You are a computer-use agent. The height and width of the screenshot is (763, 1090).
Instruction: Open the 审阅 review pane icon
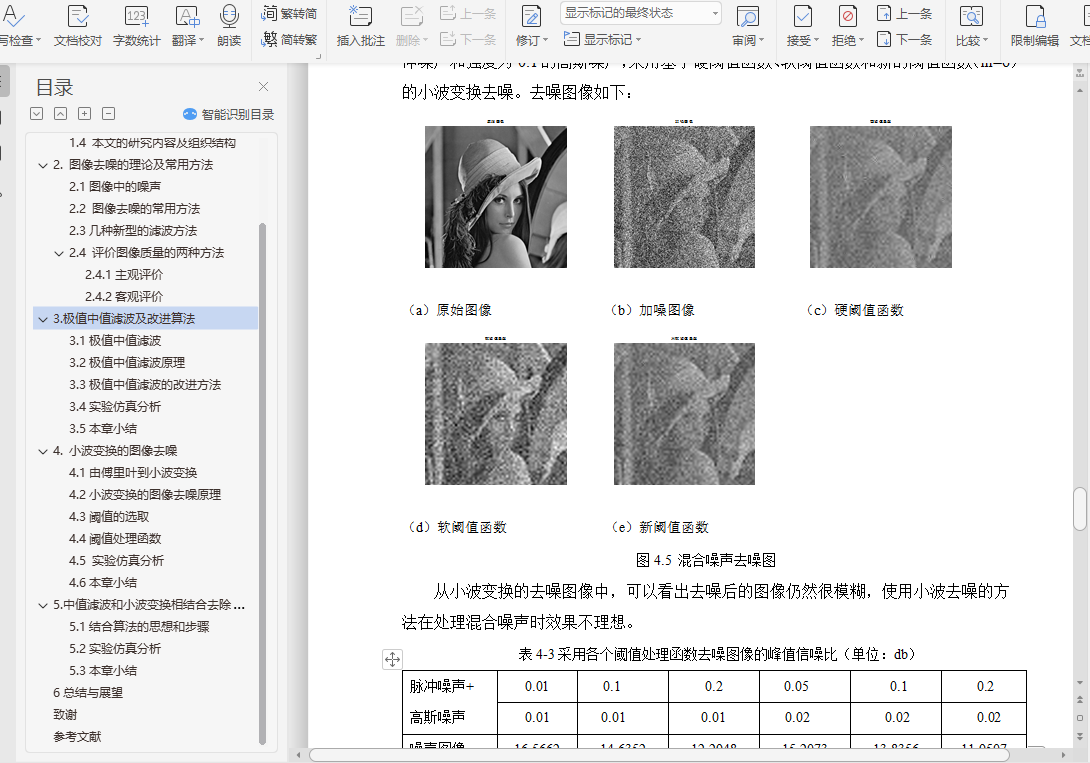pyautogui.click(x=747, y=17)
